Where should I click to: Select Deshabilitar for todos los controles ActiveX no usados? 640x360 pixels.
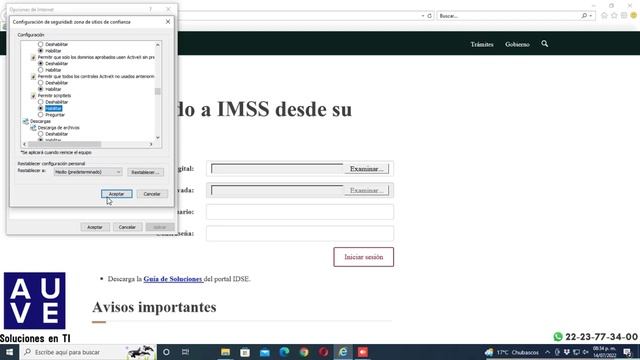point(40,82)
